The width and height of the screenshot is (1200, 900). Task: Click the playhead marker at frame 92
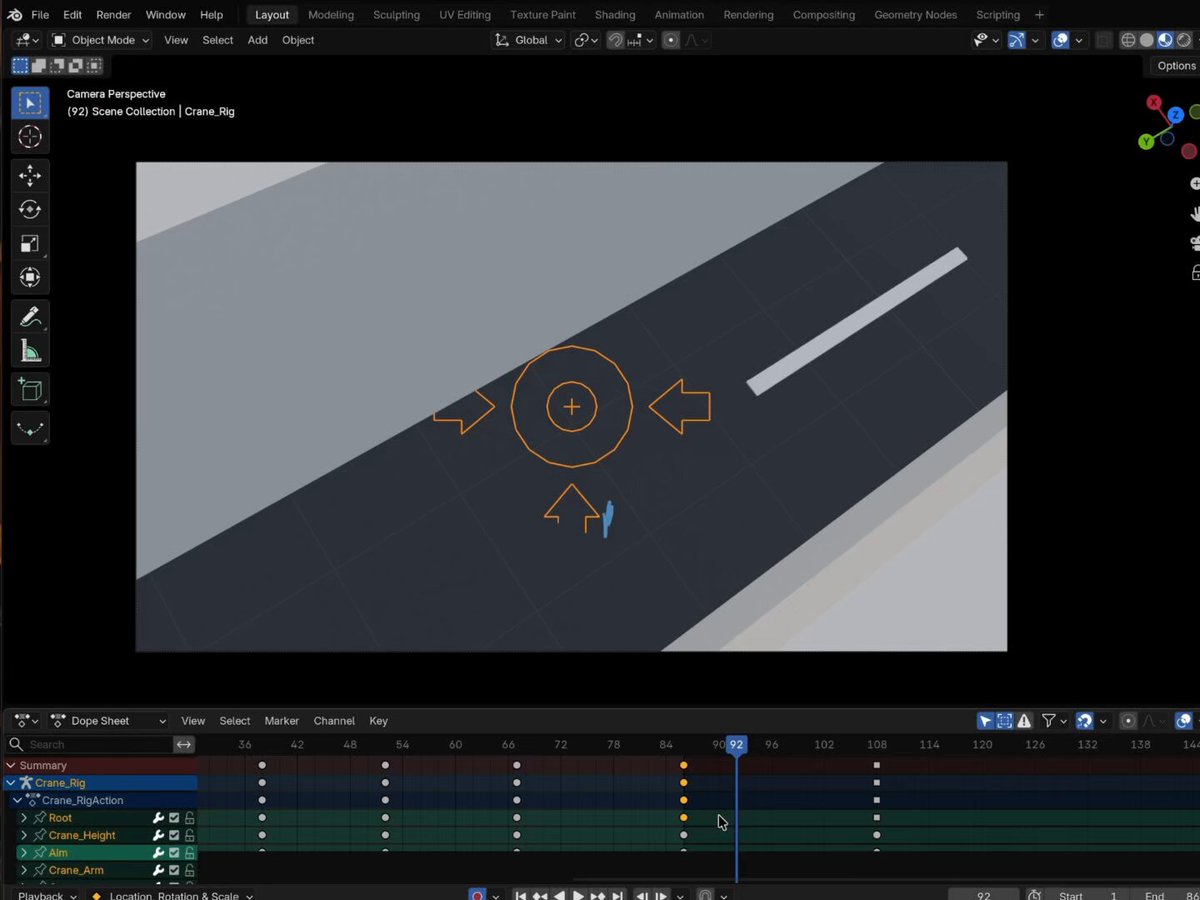[736, 745]
